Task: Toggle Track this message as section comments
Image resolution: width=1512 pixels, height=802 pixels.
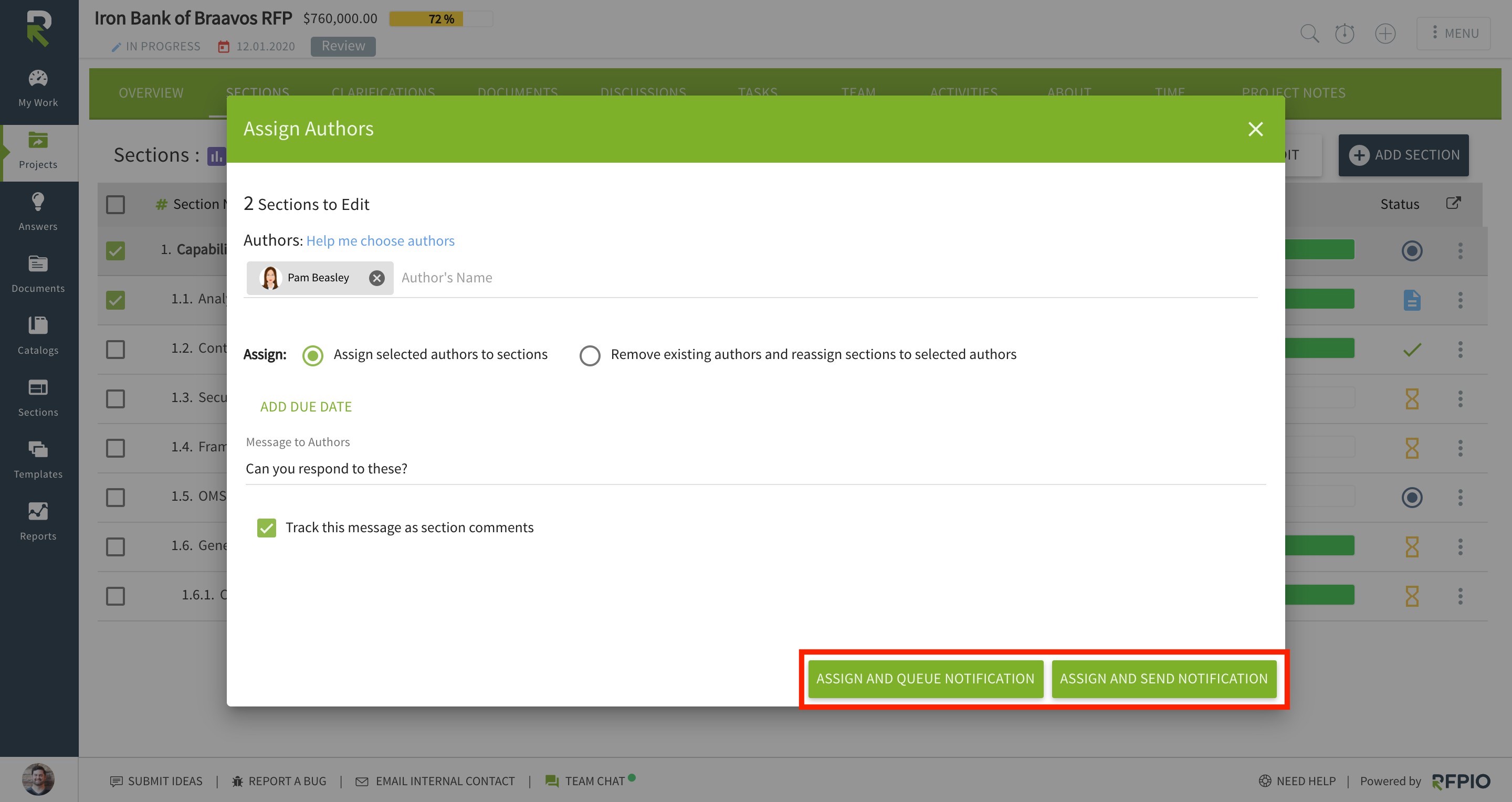Action: [267, 528]
